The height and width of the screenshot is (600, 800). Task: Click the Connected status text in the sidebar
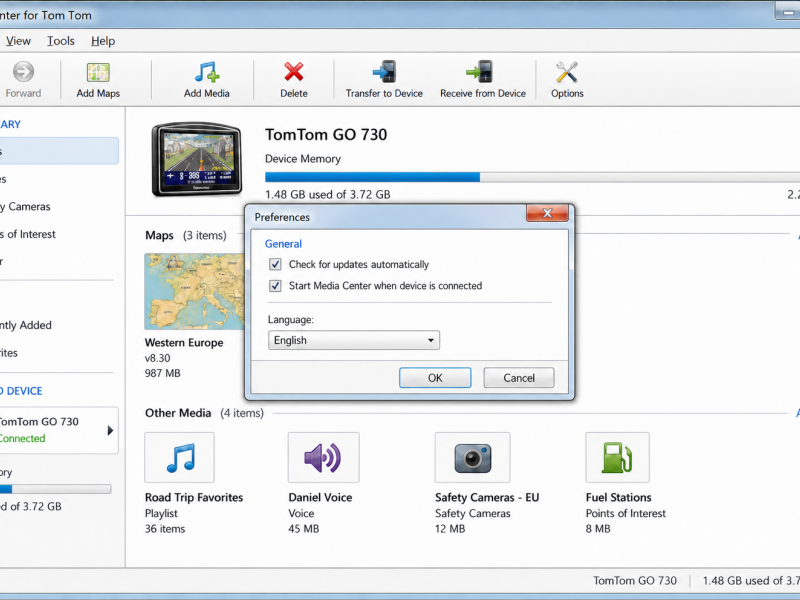click(22, 438)
